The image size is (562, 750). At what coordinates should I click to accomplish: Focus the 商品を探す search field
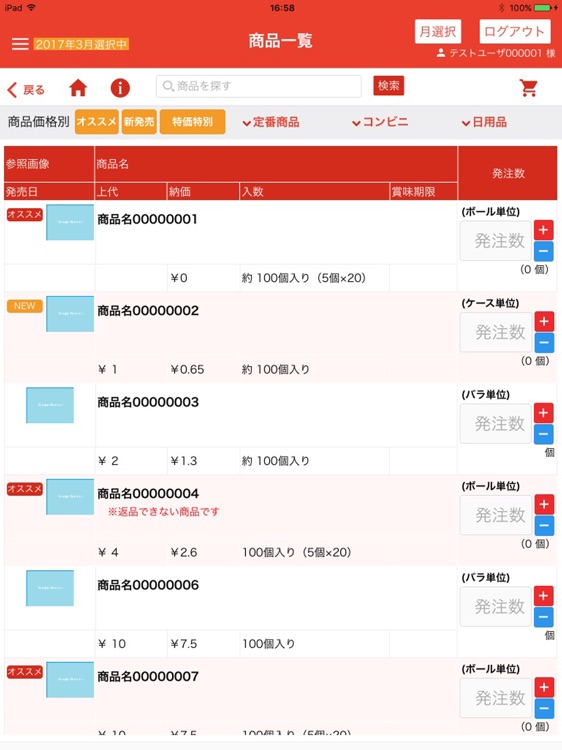pyautogui.click(x=259, y=86)
